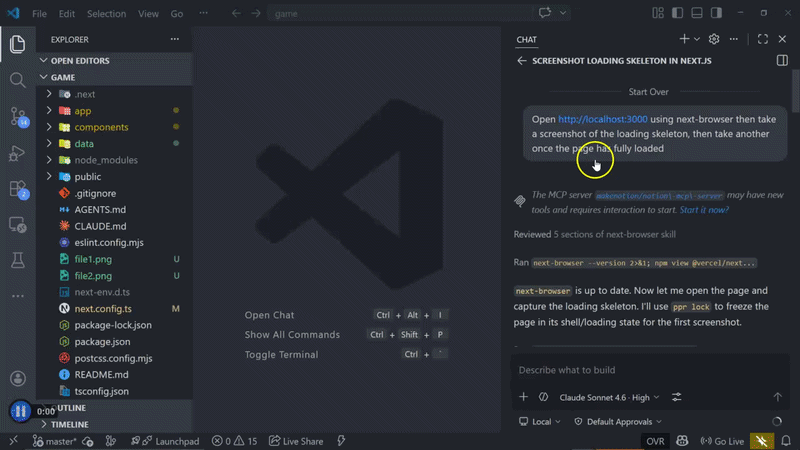Image resolution: width=800 pixels, height=450 pixels.
Task: Navigate forward with the arrow
Action: tap(256, 13)
